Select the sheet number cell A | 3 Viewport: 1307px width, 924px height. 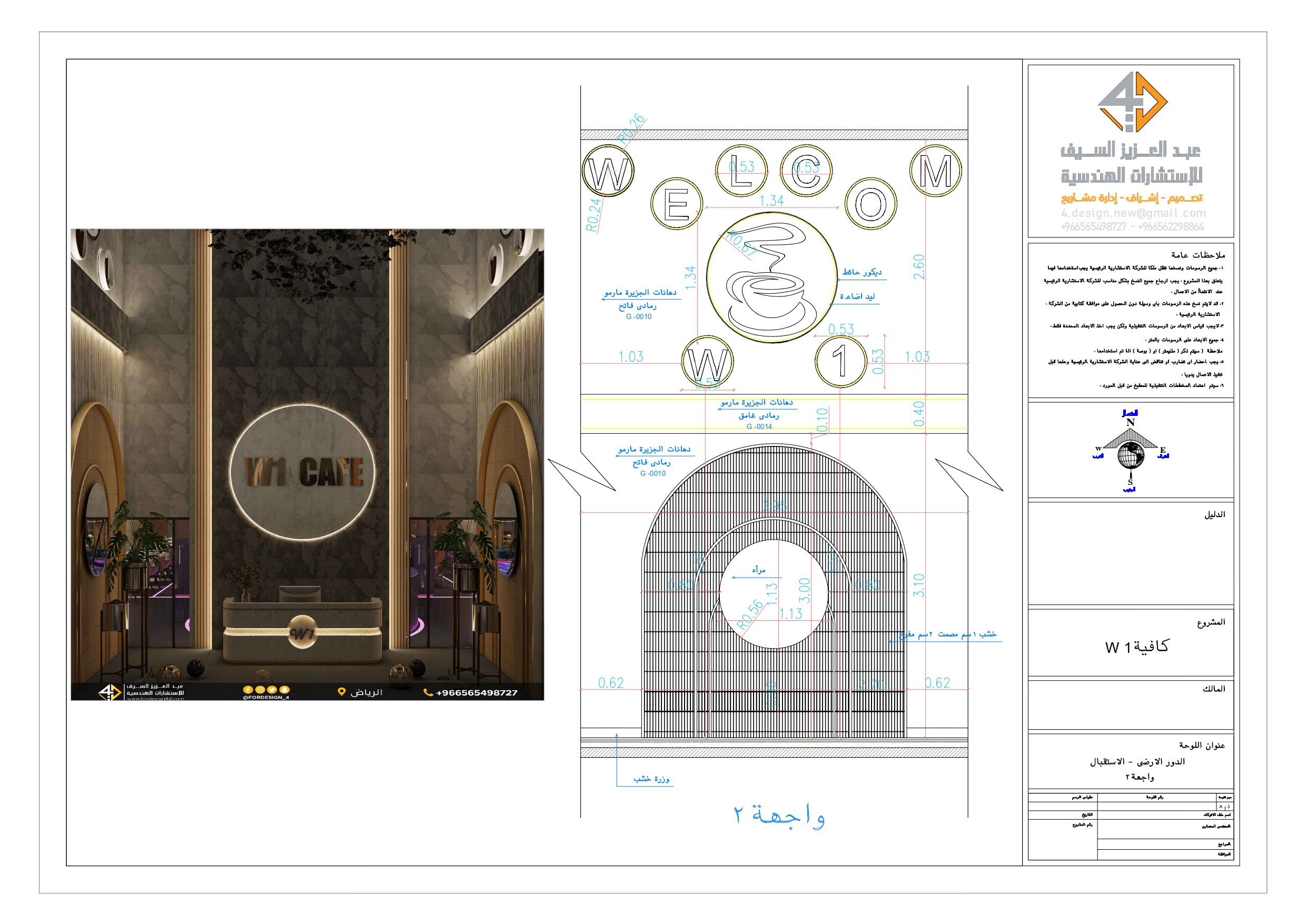click(1225, 808)
